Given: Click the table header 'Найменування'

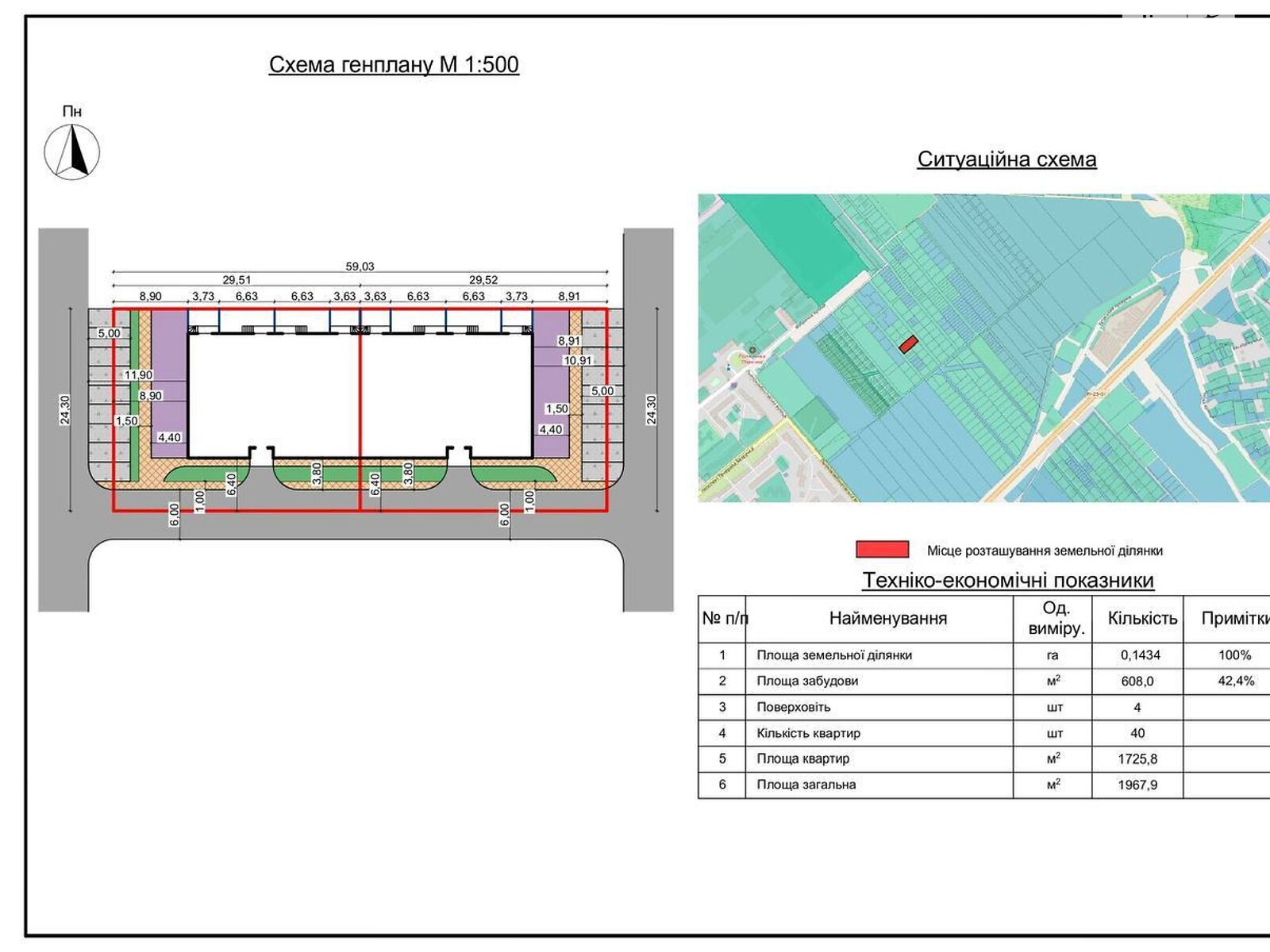Looking at the screenshot, I should coord(888,618).
